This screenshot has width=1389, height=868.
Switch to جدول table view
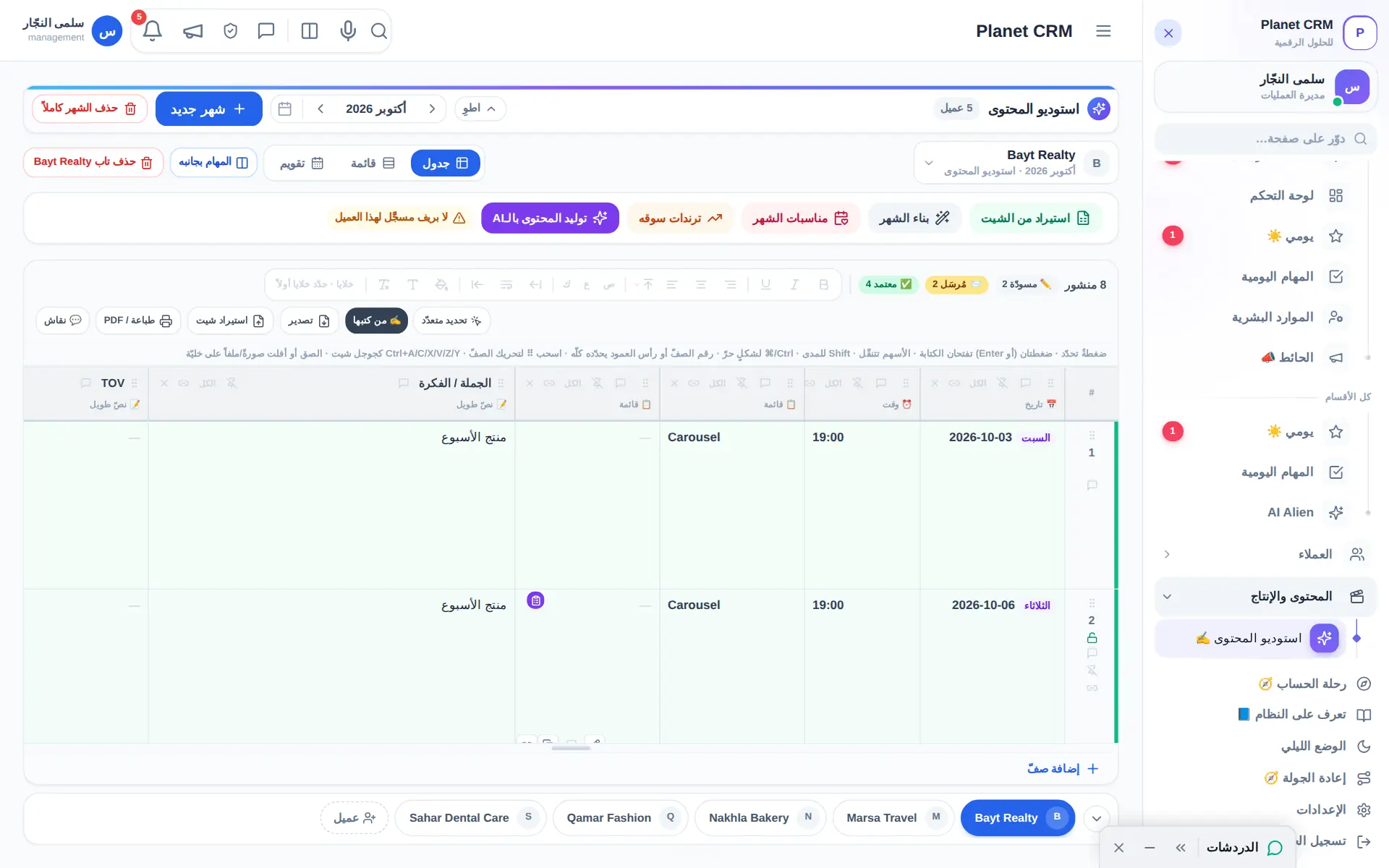tap(446, 163)
